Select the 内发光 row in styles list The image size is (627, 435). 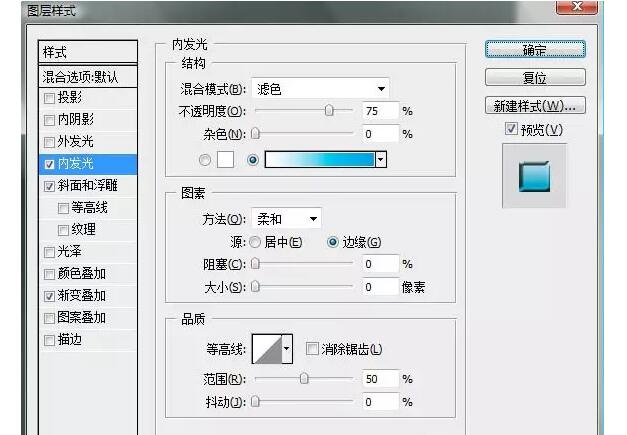[x=88, y=164]
